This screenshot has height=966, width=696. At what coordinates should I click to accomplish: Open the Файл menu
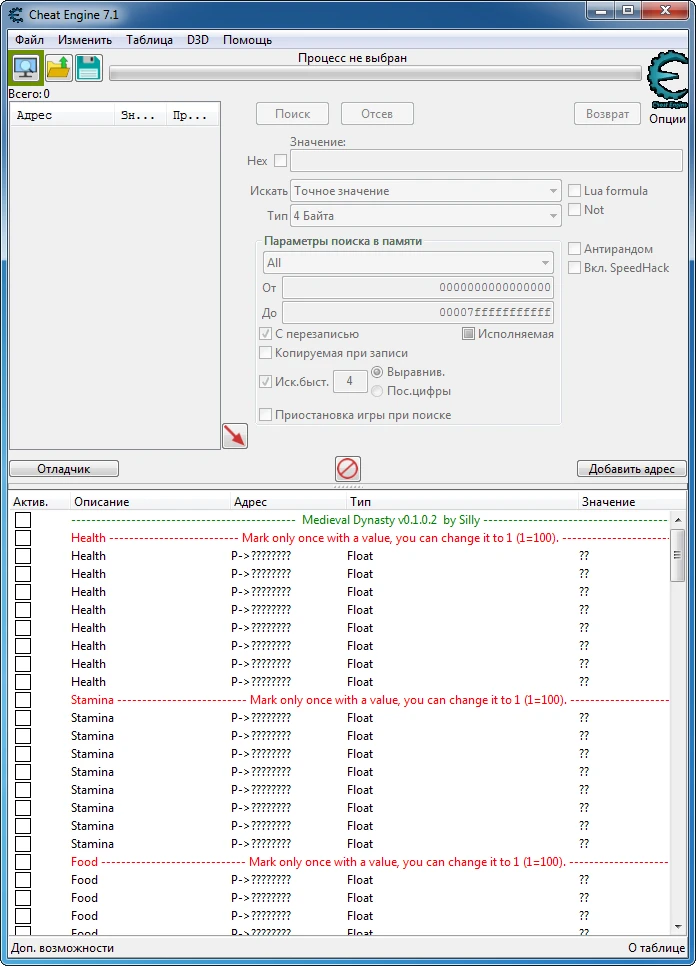coord(29,39)
